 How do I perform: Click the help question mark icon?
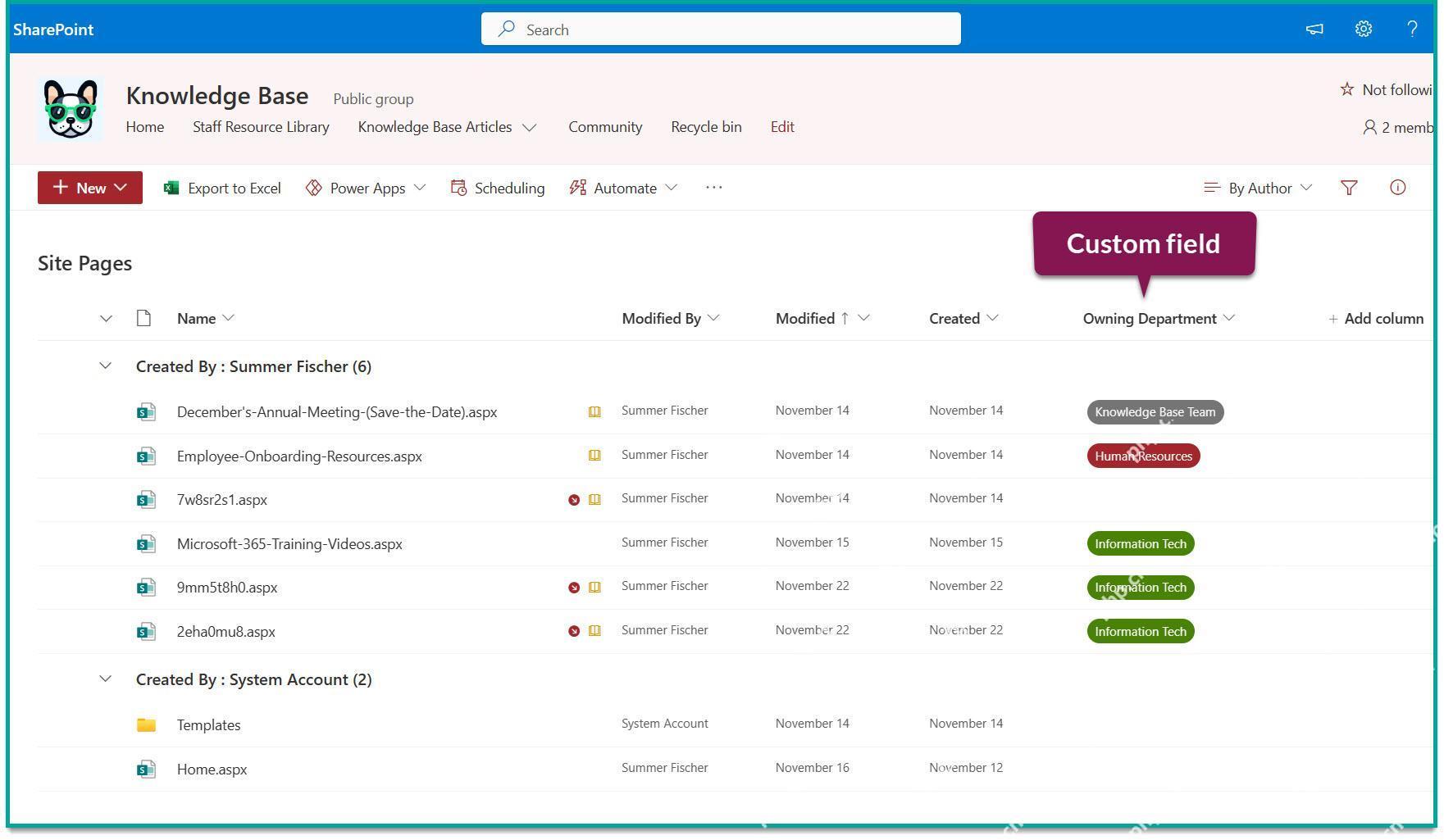click(x=1412, y=30)
